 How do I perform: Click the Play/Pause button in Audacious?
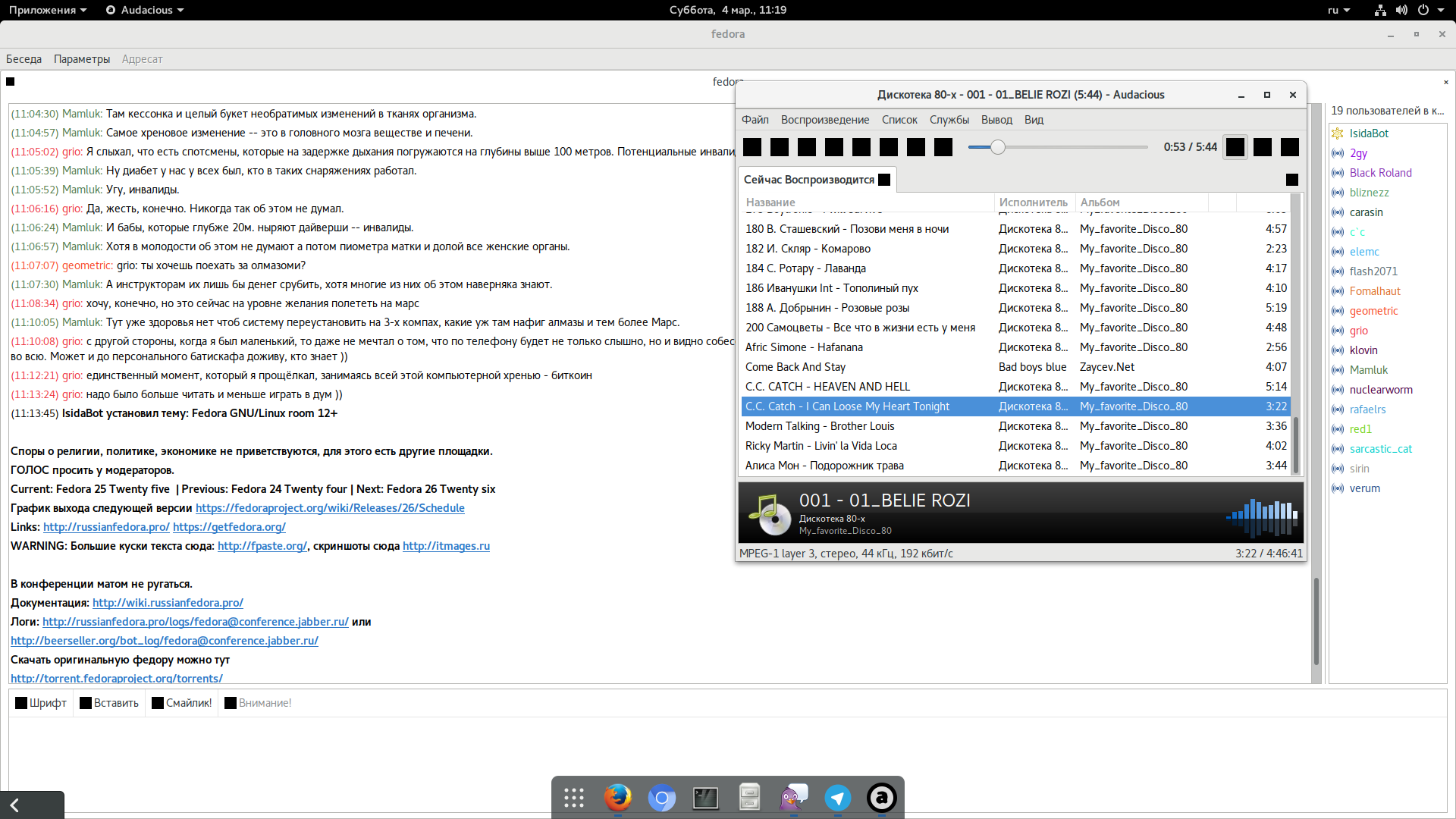click(861, 147)
